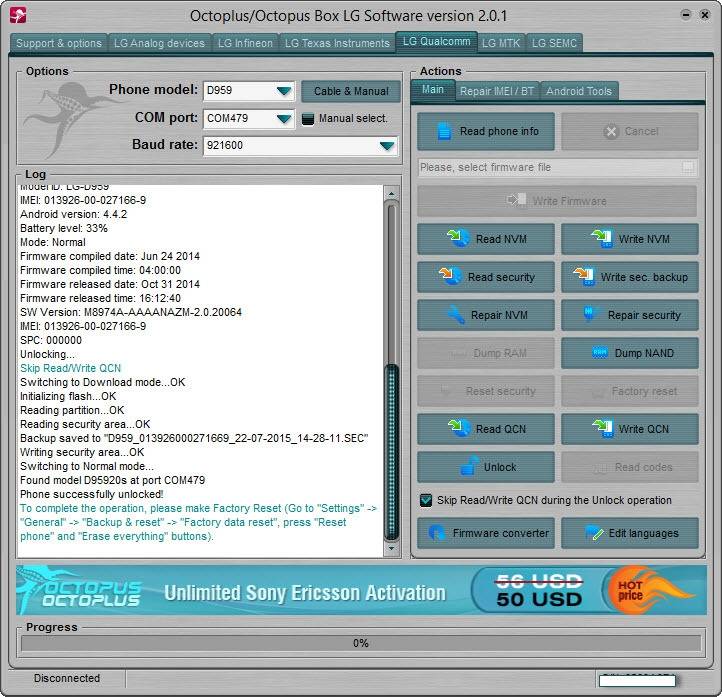Click the log scroll down arrow
The width and height of the screenshot is (722, 697).
pos(391,548)
